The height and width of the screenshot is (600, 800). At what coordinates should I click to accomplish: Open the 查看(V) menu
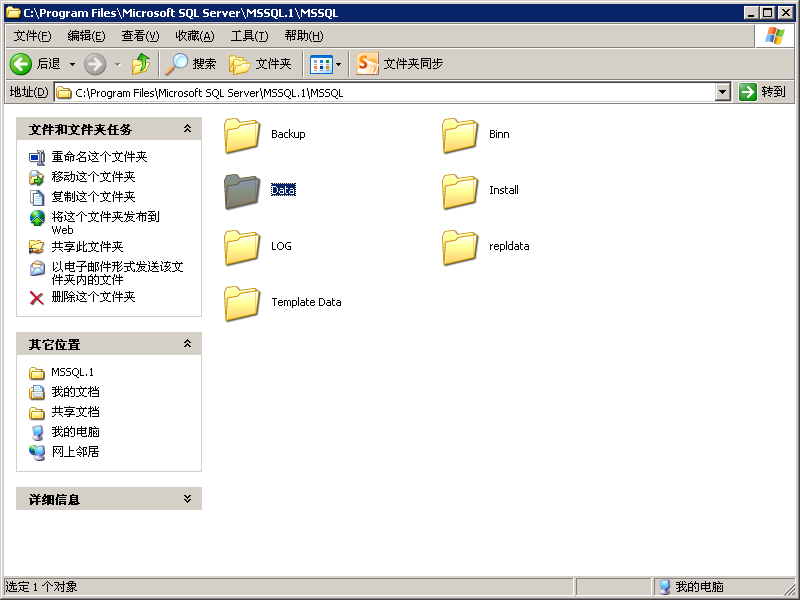140,36
